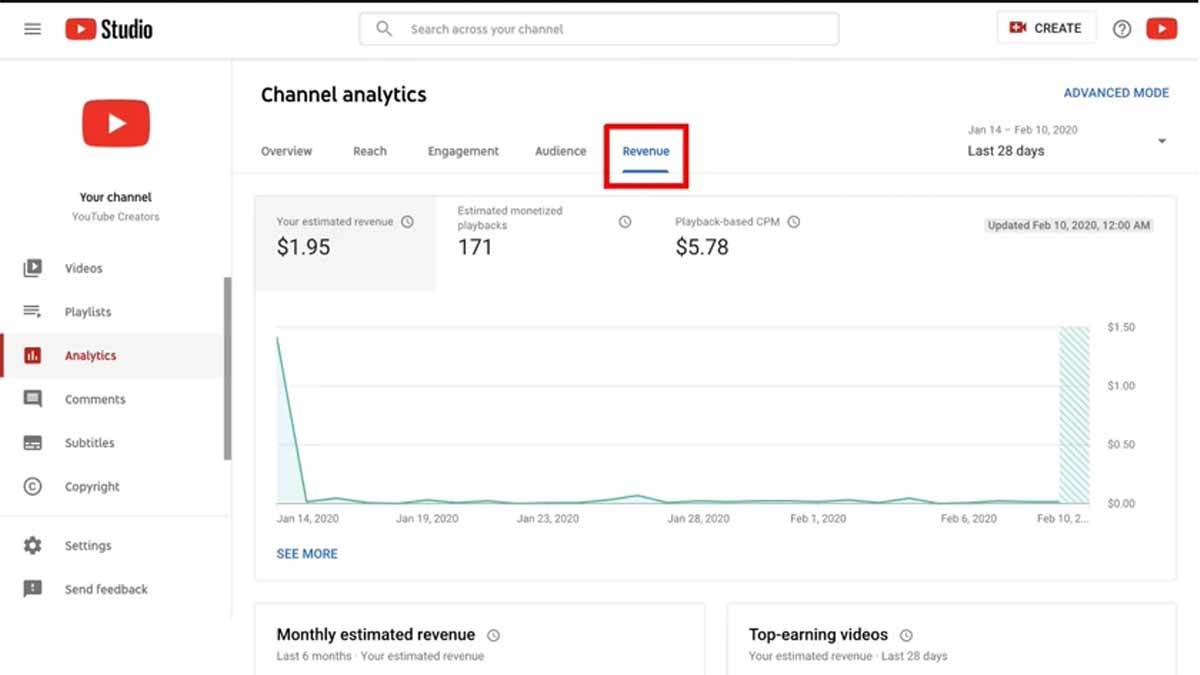Click the 'YouTube Creators' channel name
Viewport: 1200px width, 675px height.
(116, 216)
